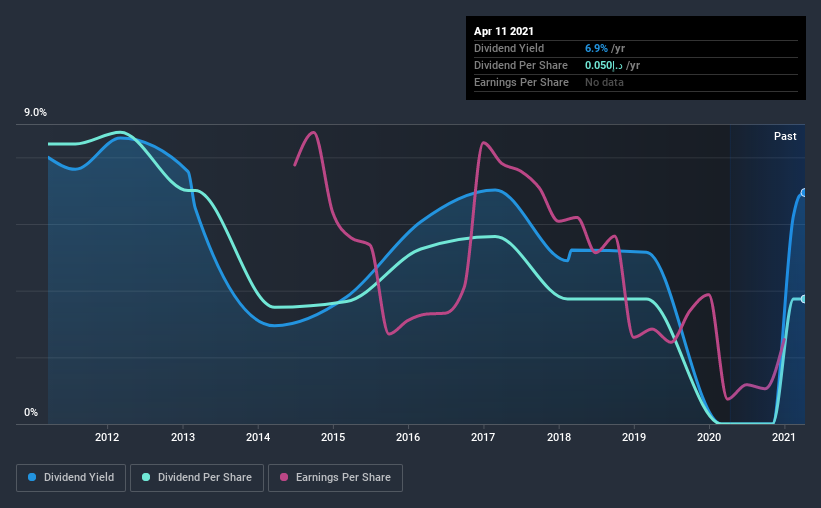This screenshot has height=508, width=821.
Task: Click the 2017 x-axis label
Action: click(483, 437)
